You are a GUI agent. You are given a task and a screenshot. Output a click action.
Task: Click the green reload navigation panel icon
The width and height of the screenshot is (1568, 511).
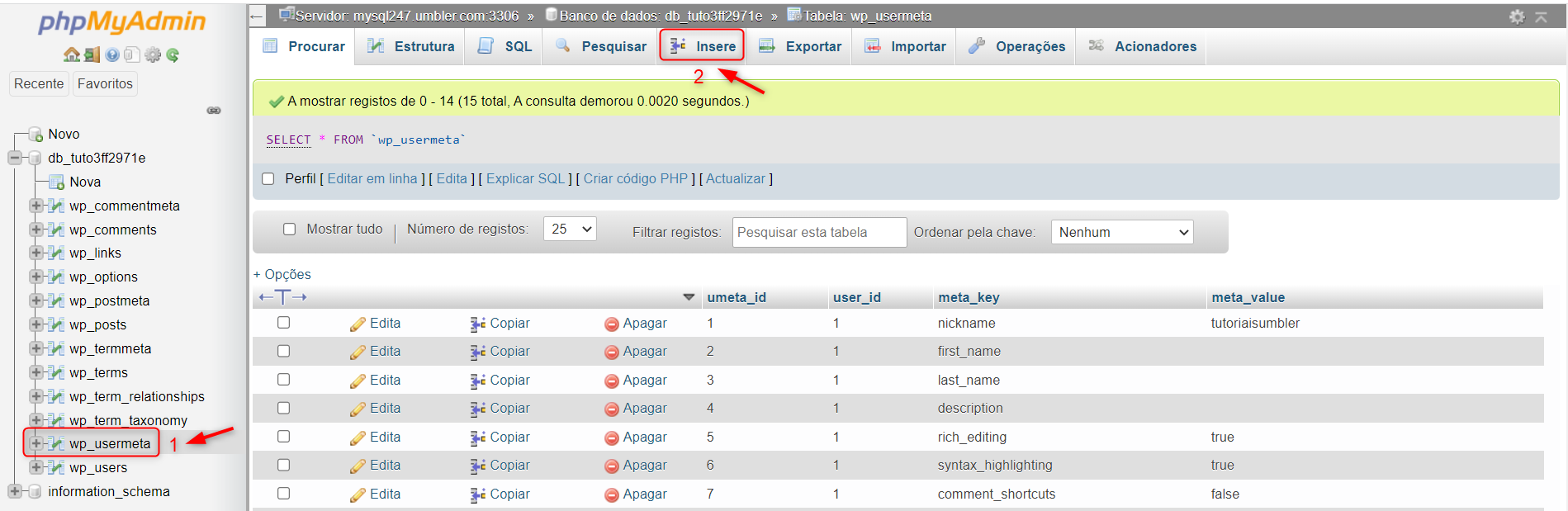coord(173,55)
